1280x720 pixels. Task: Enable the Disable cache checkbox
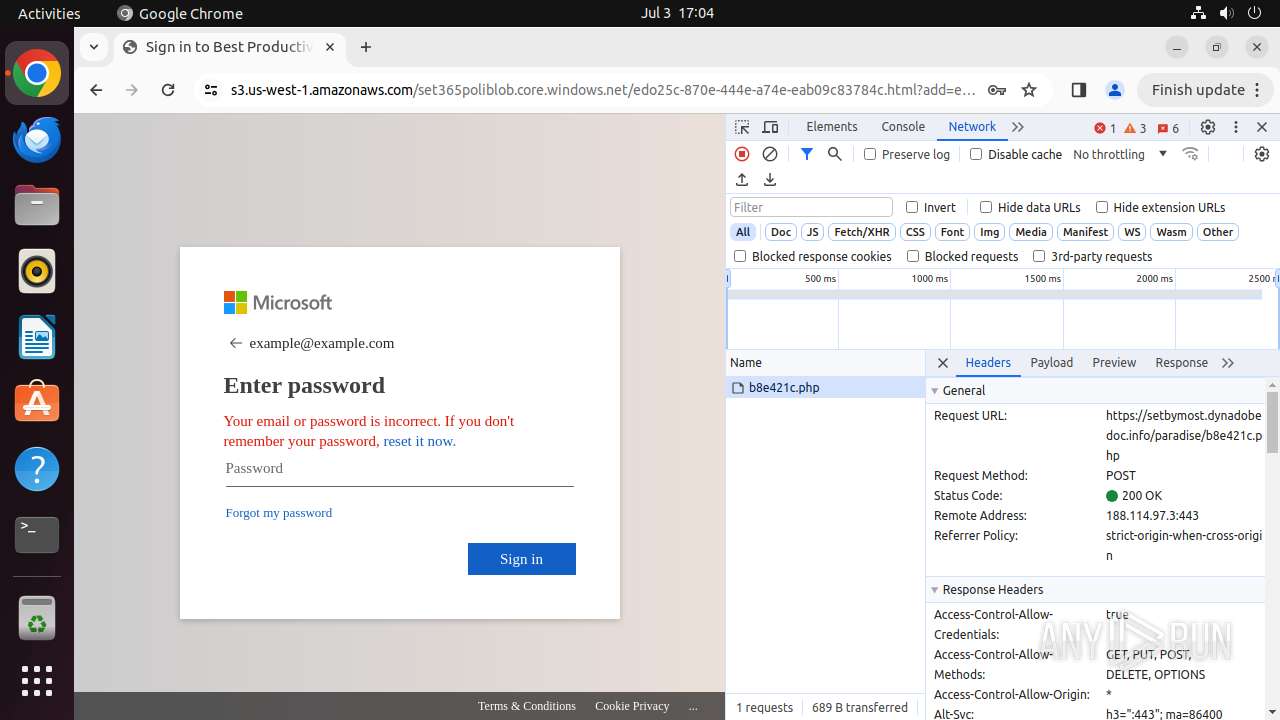tap(976, 154)
